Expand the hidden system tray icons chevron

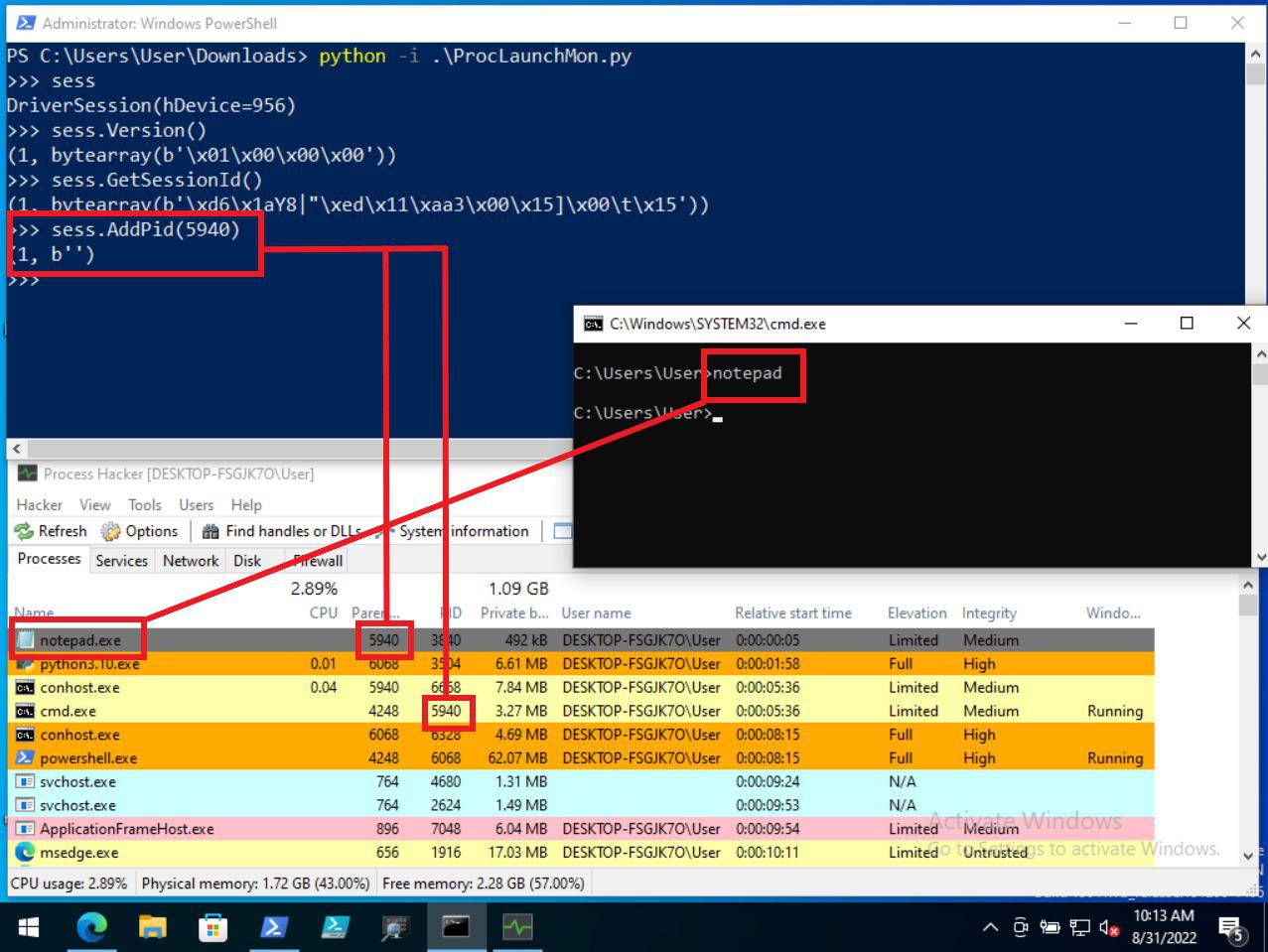coord(990,928)
